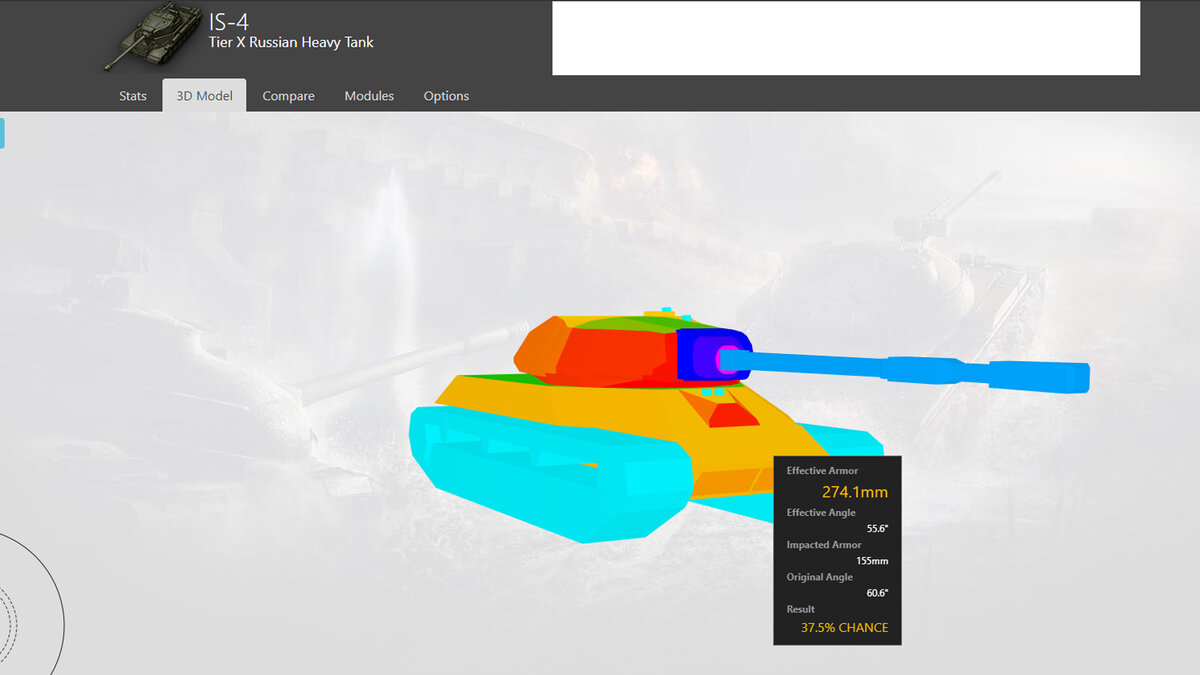Click the 60.6° original angle value
Viewport: 1200px width, 675px height.
click(x=877, y=592)
